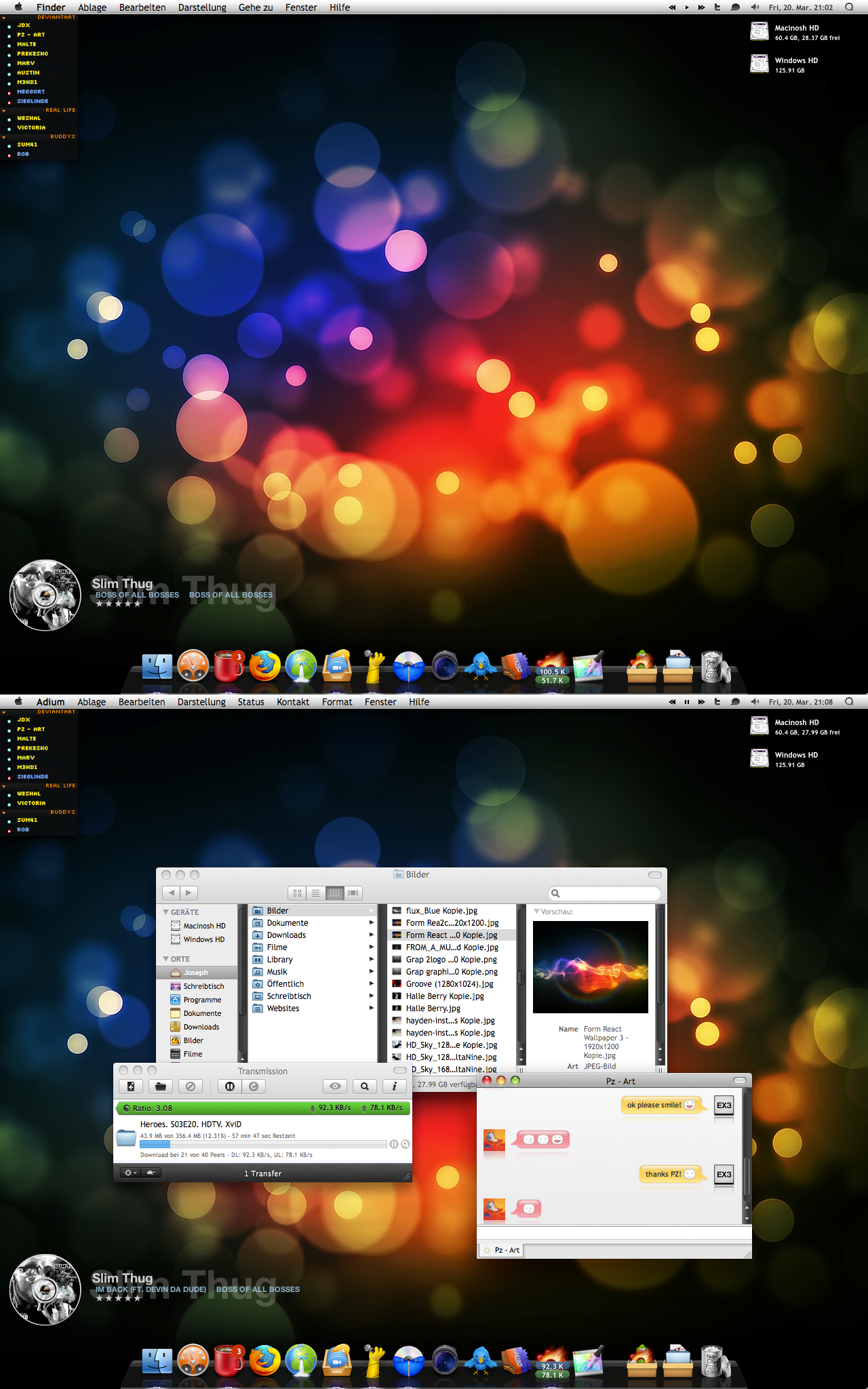The image size is (868, 1389).
Task: Open the Gehe zu menu
Action: [x=256, y=7]
